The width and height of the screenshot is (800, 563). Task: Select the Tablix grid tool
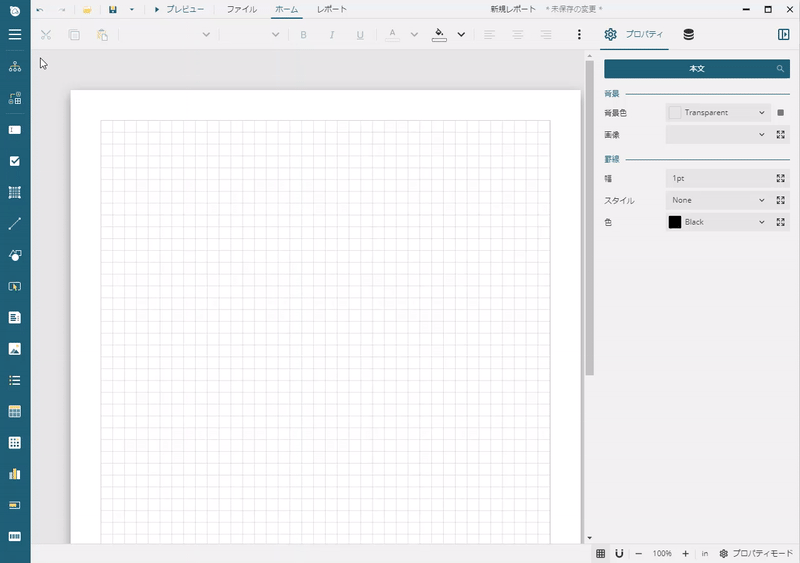click(15, 443)
